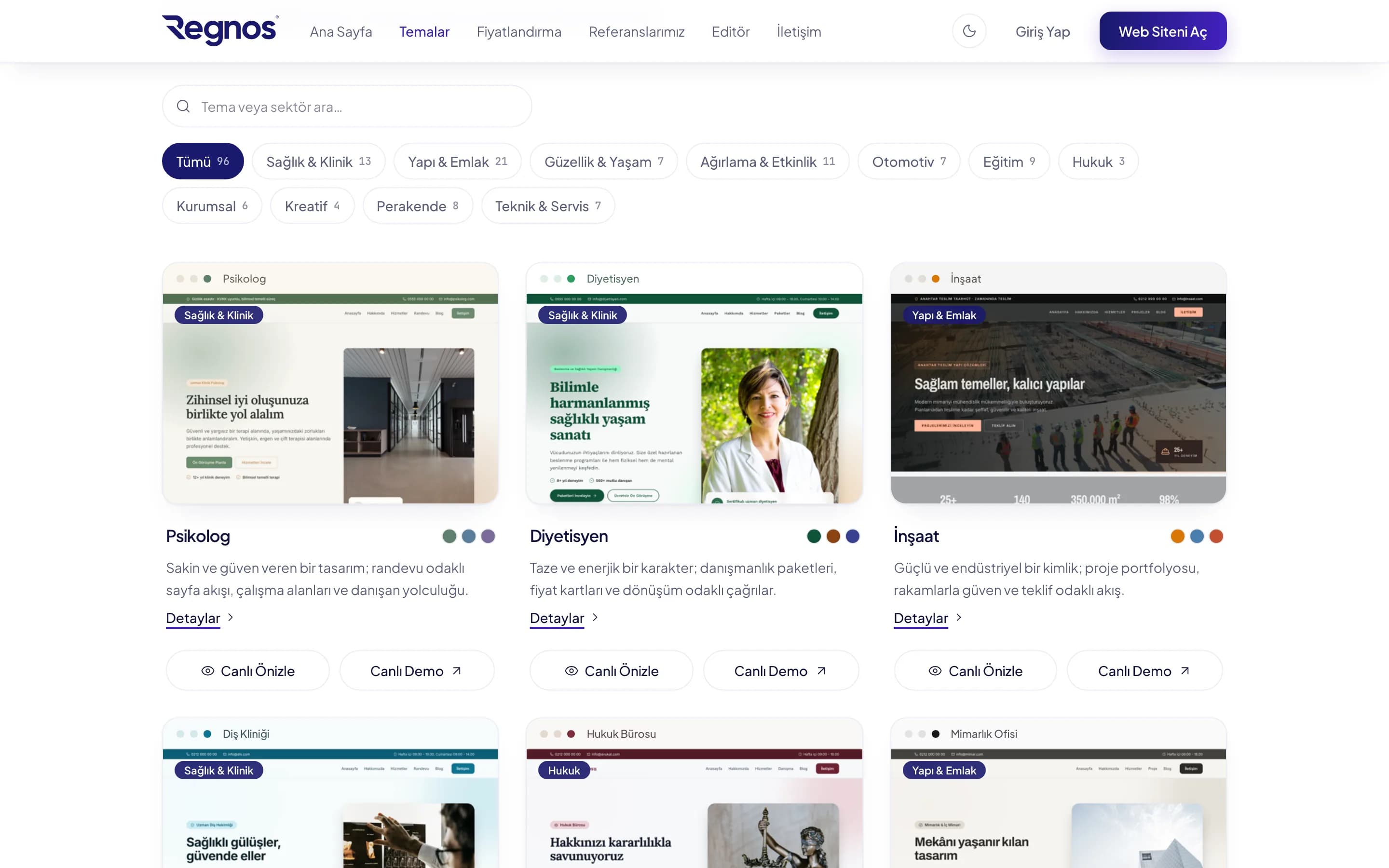The width and height of the screenshot is (1389, 868).
Task: Select the Teknik & Servis filter chip
Action: [x=547, y=205]
